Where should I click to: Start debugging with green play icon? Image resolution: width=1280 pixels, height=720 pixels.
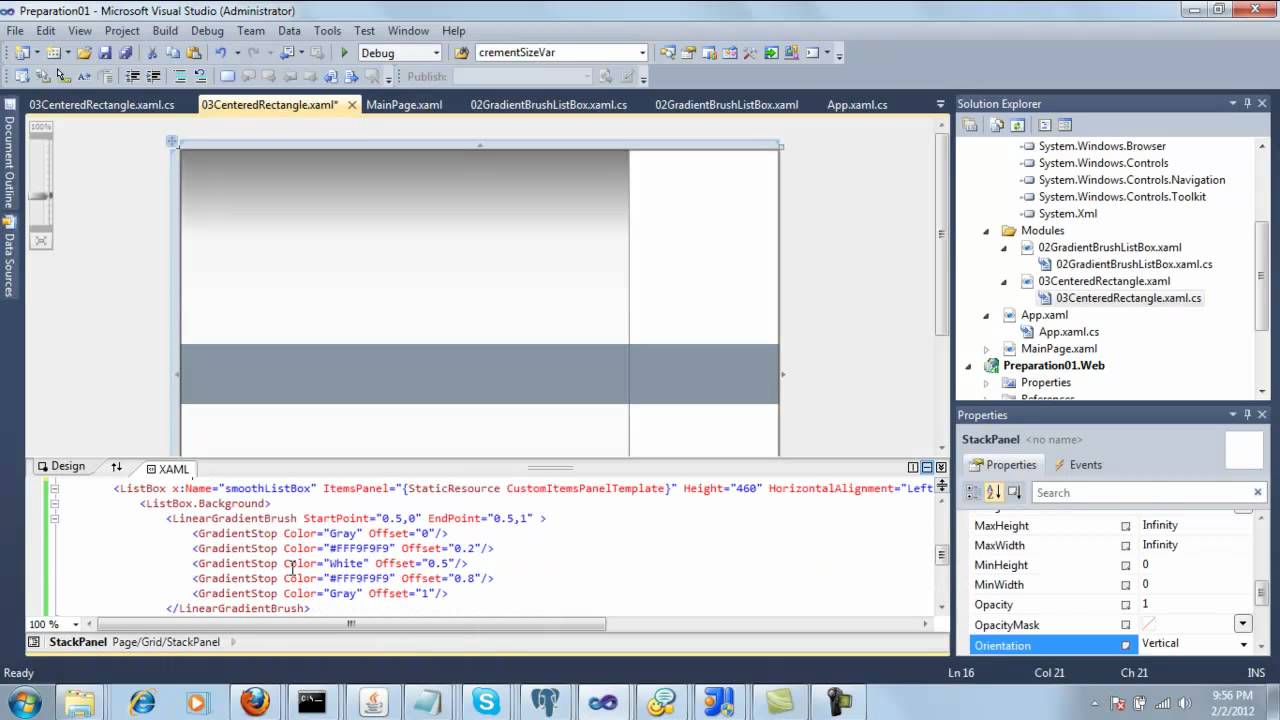point(344,53)
